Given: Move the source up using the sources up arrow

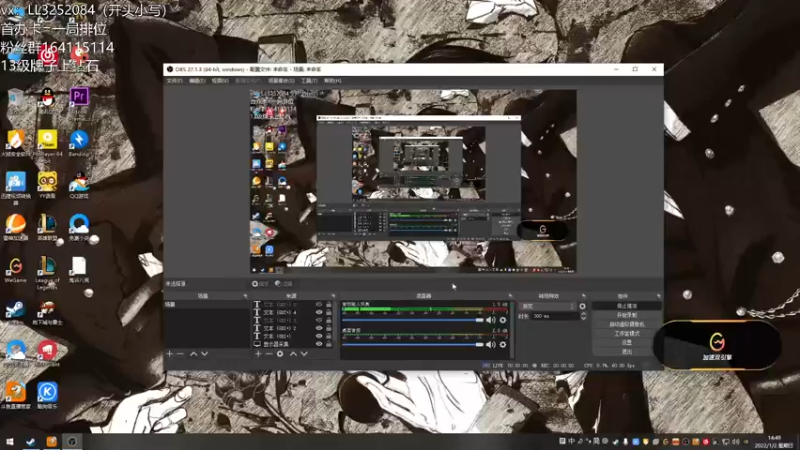Looking at the screenshot, I should 293,354.
